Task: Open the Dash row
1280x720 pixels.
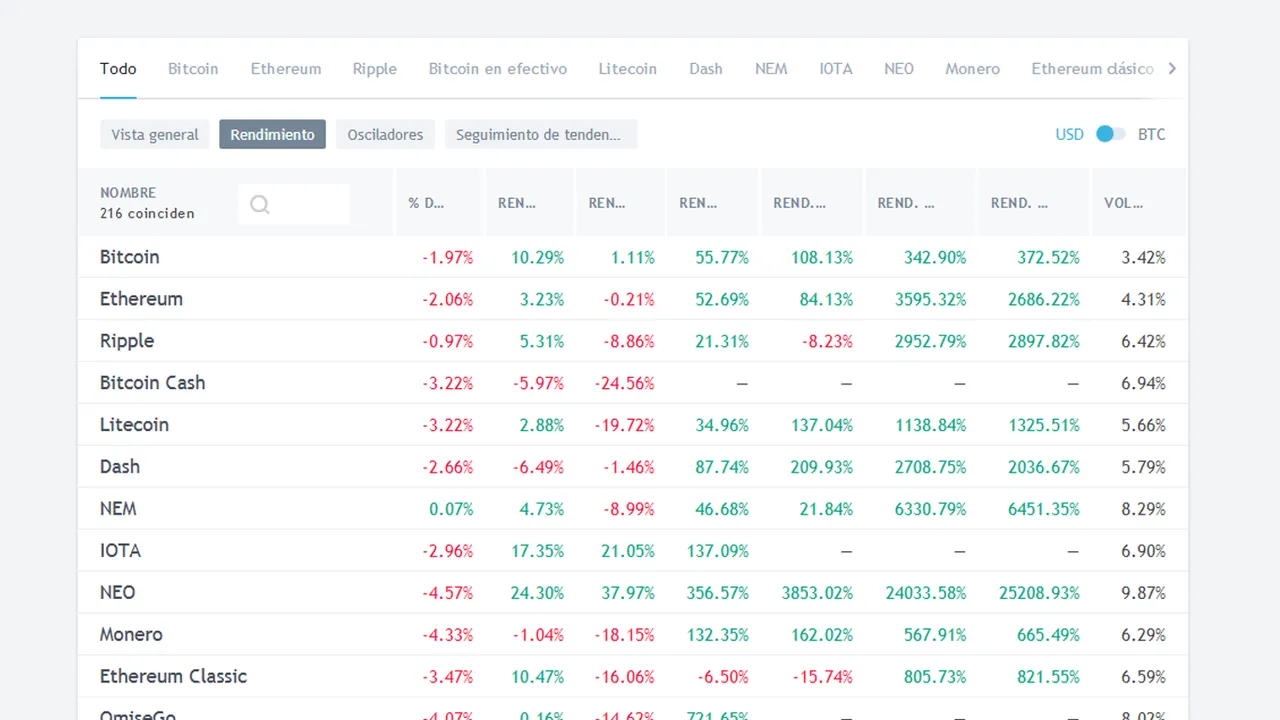Action: (633, 467)
